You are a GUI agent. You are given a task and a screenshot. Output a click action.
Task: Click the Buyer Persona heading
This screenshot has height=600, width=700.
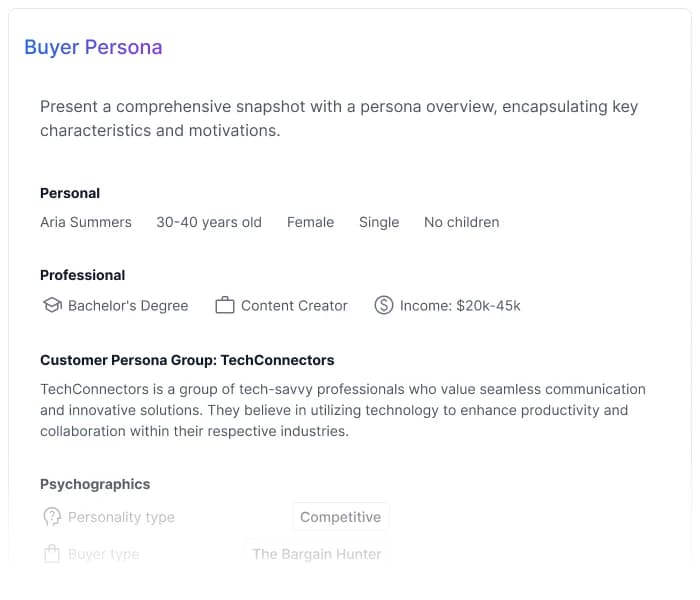coord(93,47)
